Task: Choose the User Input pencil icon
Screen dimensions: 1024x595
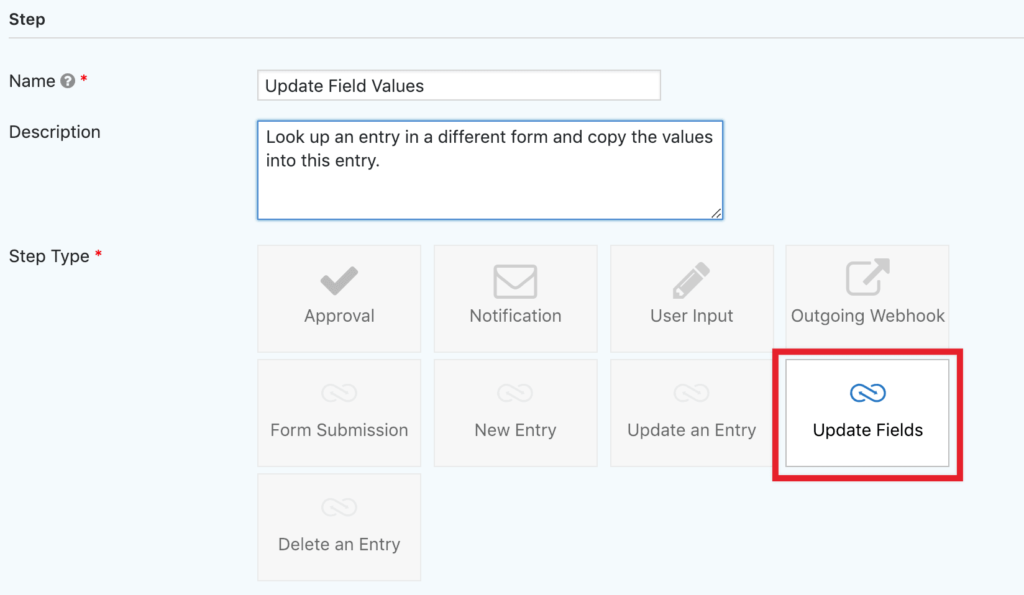Action: pyautogui.click(x=691, y=281)
